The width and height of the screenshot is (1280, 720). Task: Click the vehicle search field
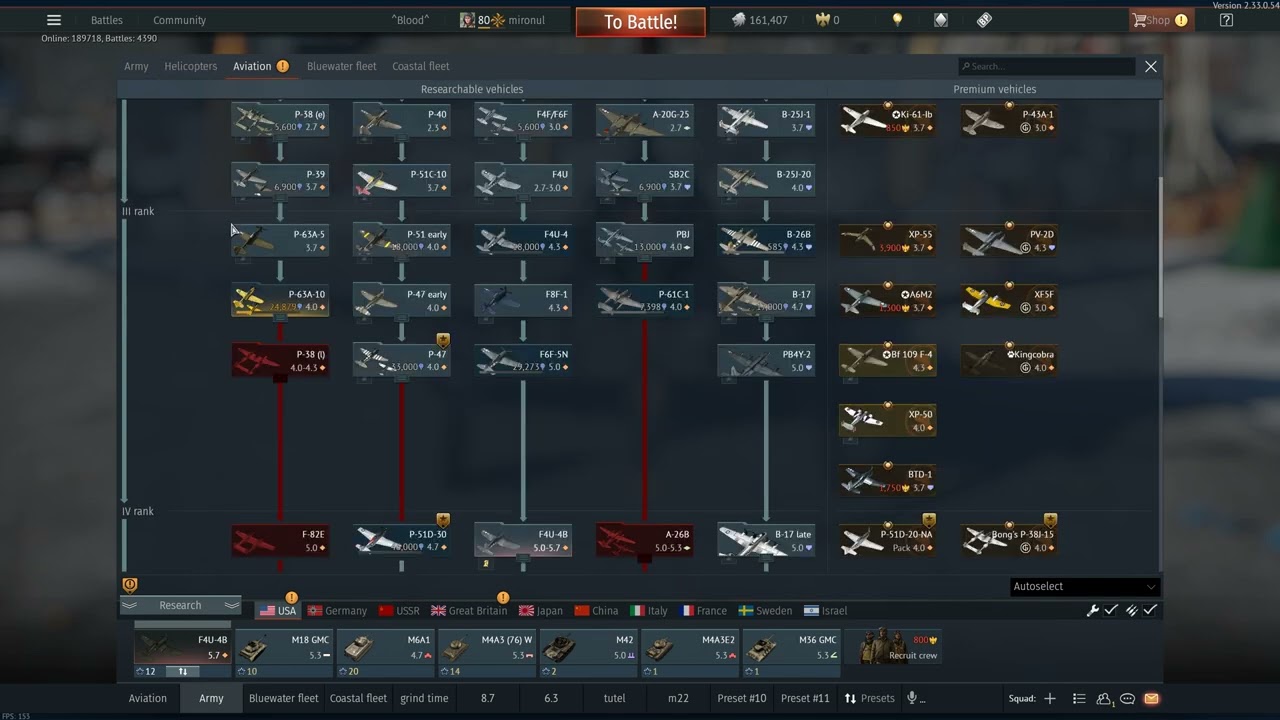[1046, 66]
